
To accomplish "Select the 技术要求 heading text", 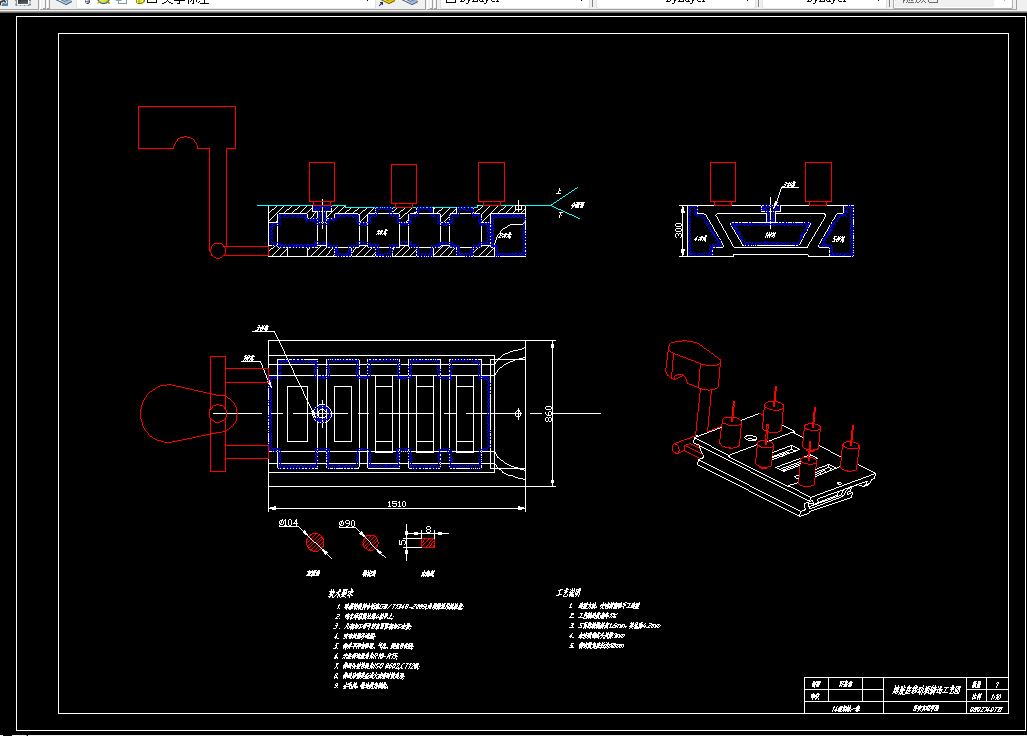I will (x=341, y=593).
